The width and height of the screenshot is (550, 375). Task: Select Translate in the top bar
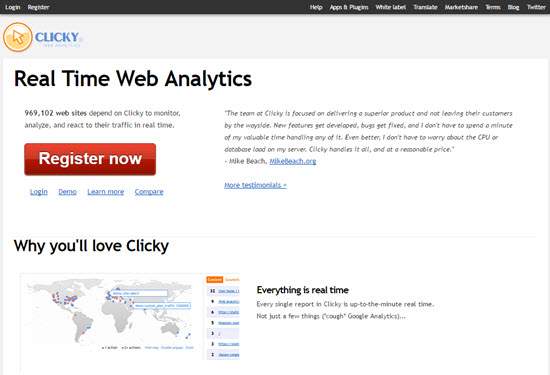(425, 7)
